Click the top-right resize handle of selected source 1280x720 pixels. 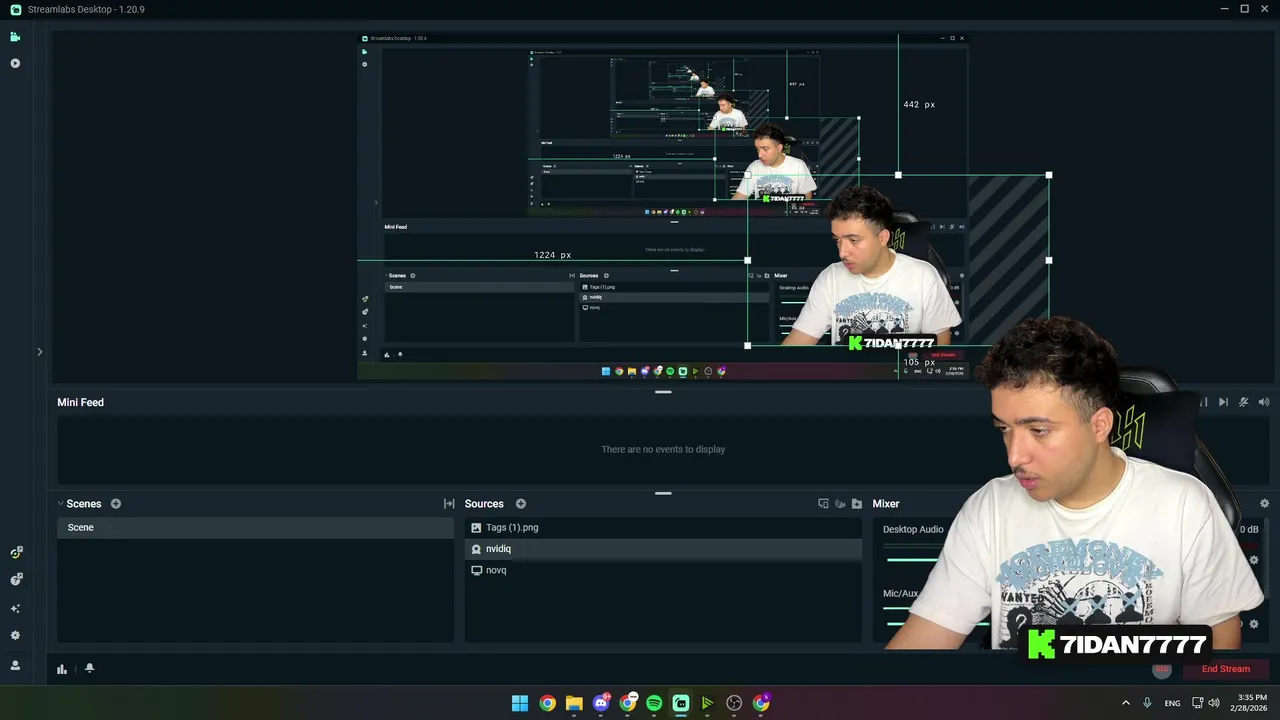1049,175
